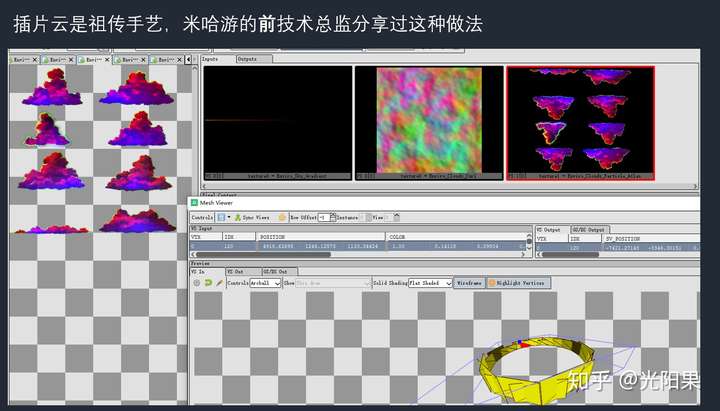Click the SV_POSITION column header
Image resolution: width=720 pixels, height=411 pixels.
(x=651, y=239)
